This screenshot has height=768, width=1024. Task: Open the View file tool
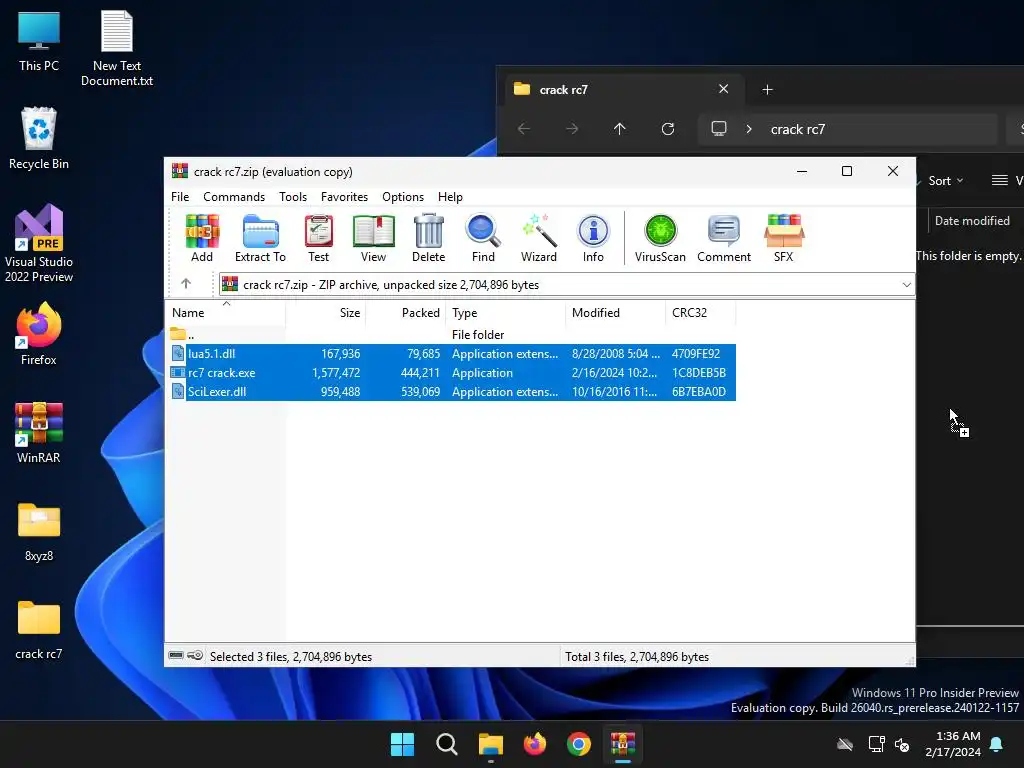tap(373, 238)
